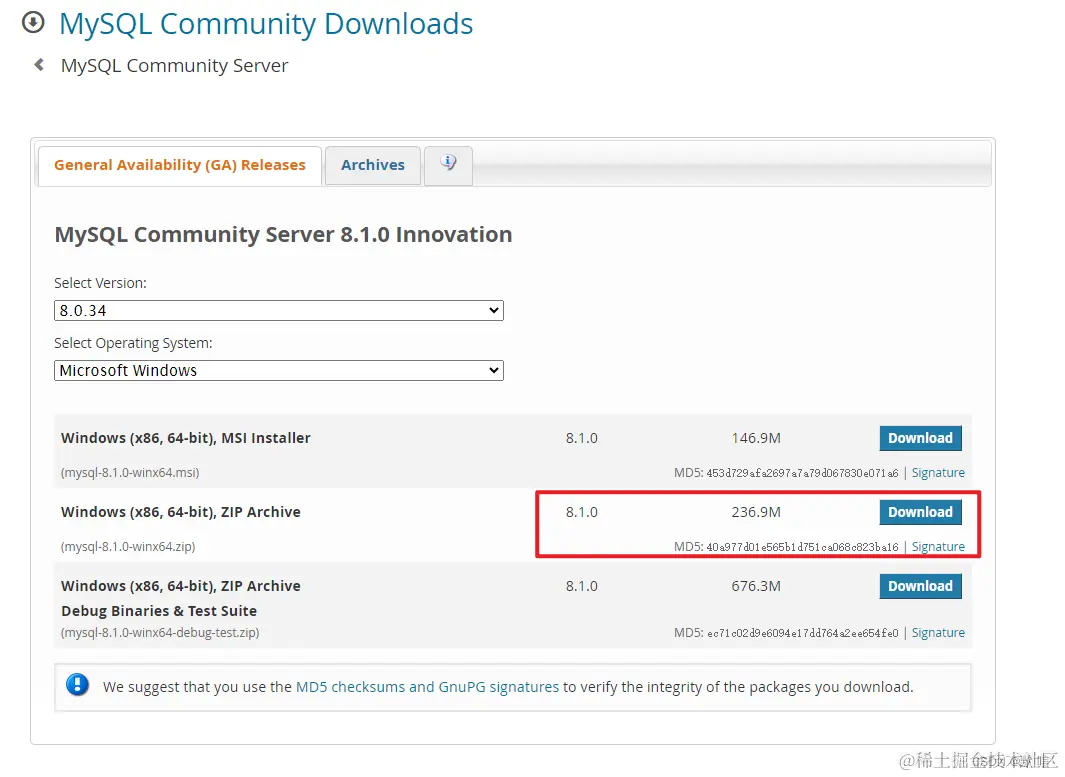
Task: Open the Select Version dropdown showing 8.0.34
Action: click(278, 310)
